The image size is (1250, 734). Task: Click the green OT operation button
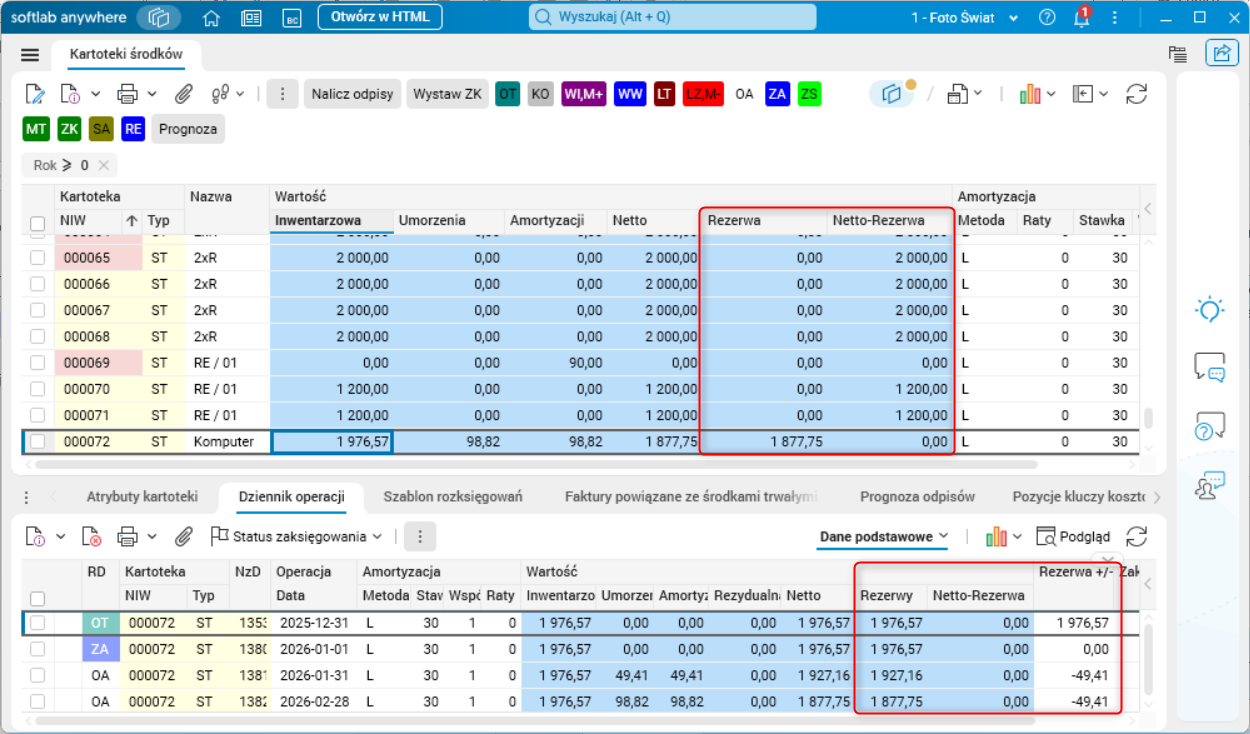(508, 94)
